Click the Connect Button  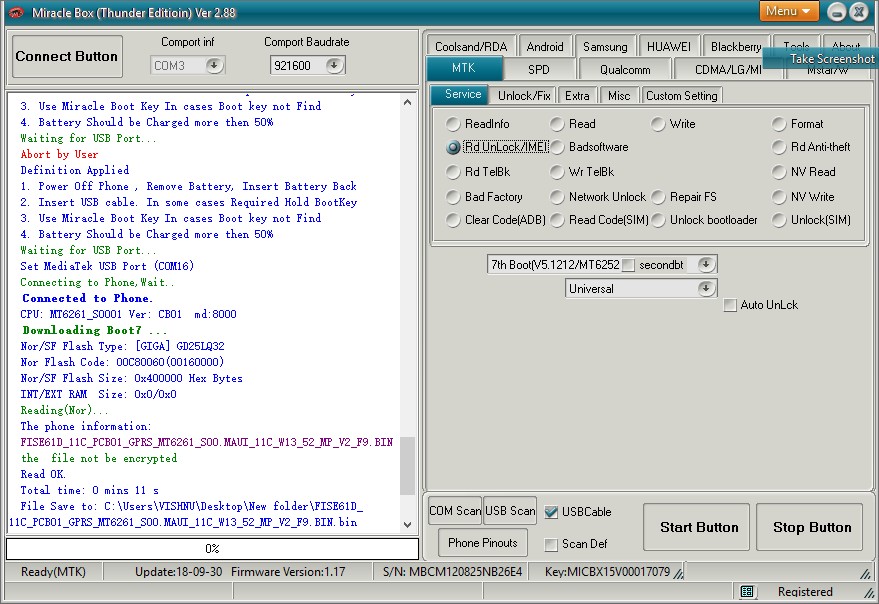[67, 56]
